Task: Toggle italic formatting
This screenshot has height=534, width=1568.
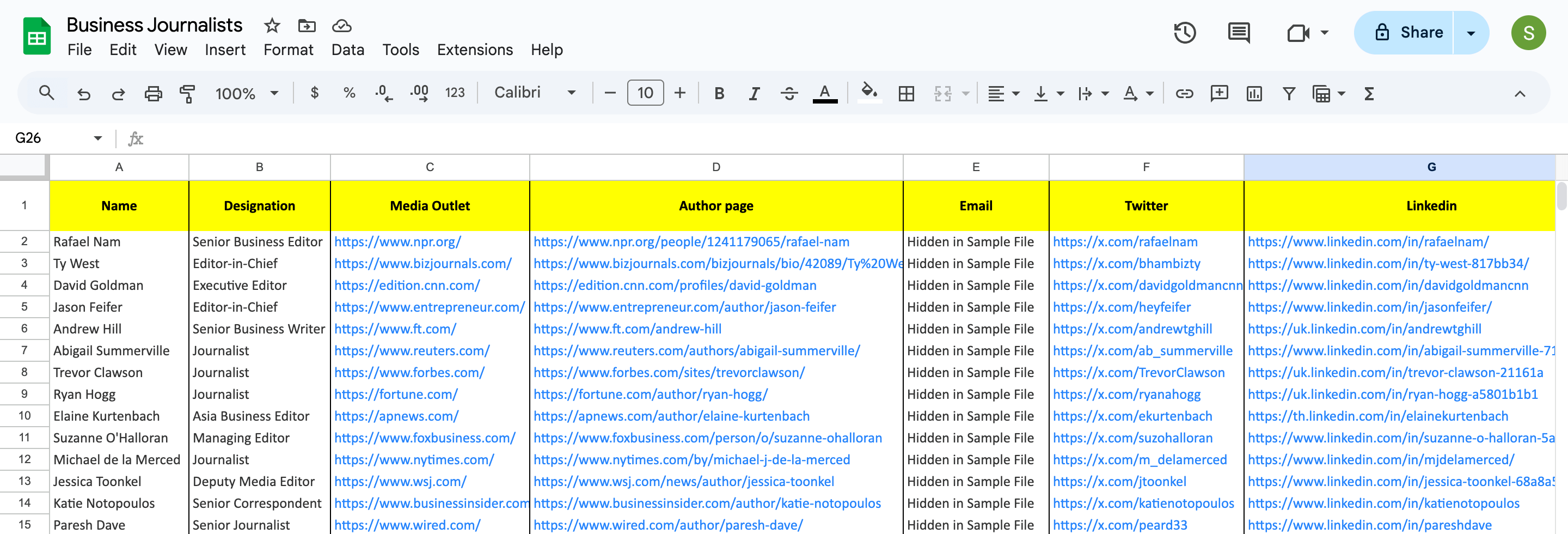Action: click(x=754, y=93)
